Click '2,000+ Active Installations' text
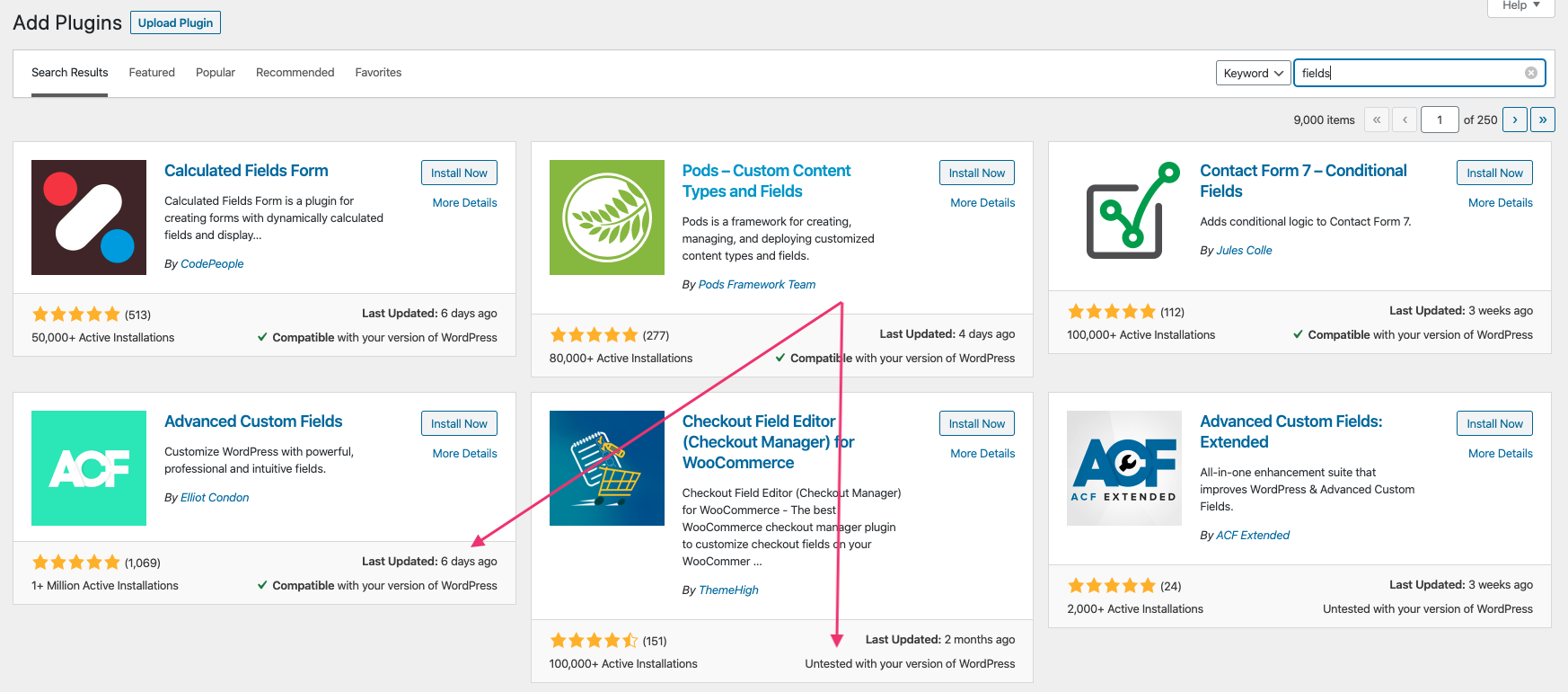1568x692 pixels. [1135, 609]
